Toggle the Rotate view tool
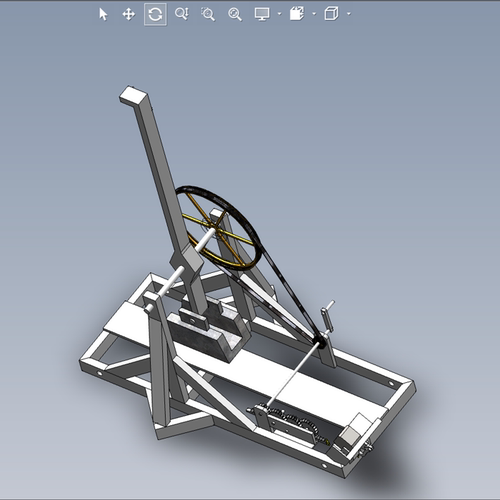This screenshot has width=500, height=500. pyautogui.click(x=155, y=14)
